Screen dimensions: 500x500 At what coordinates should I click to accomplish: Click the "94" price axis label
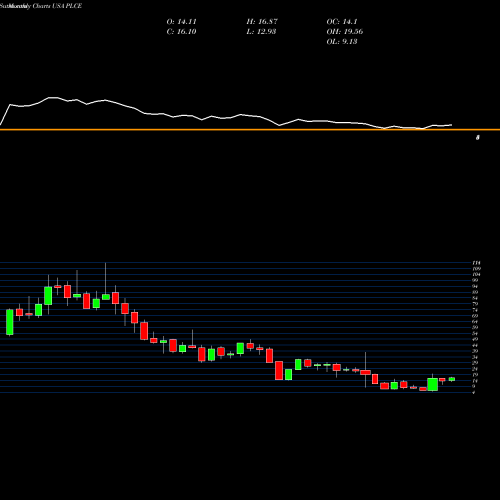pyautogui.click(x=475, y=286)
